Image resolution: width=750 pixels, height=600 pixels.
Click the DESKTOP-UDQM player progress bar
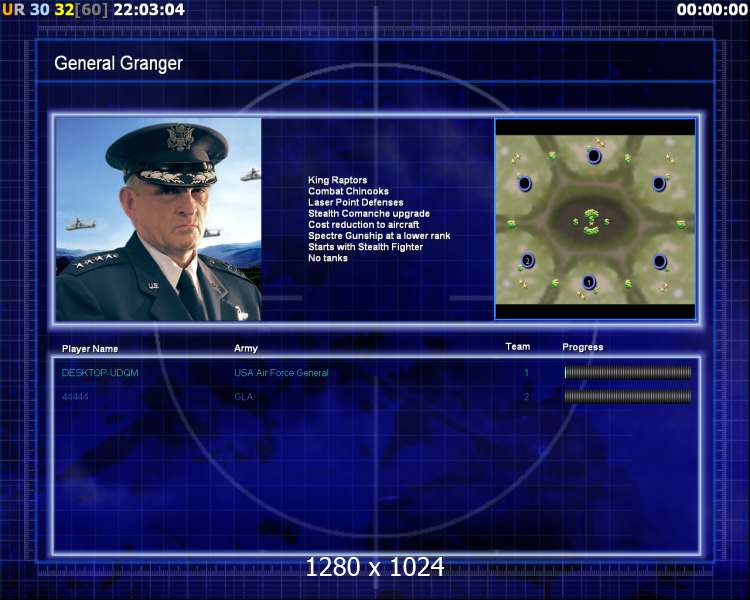coord(628,372)
